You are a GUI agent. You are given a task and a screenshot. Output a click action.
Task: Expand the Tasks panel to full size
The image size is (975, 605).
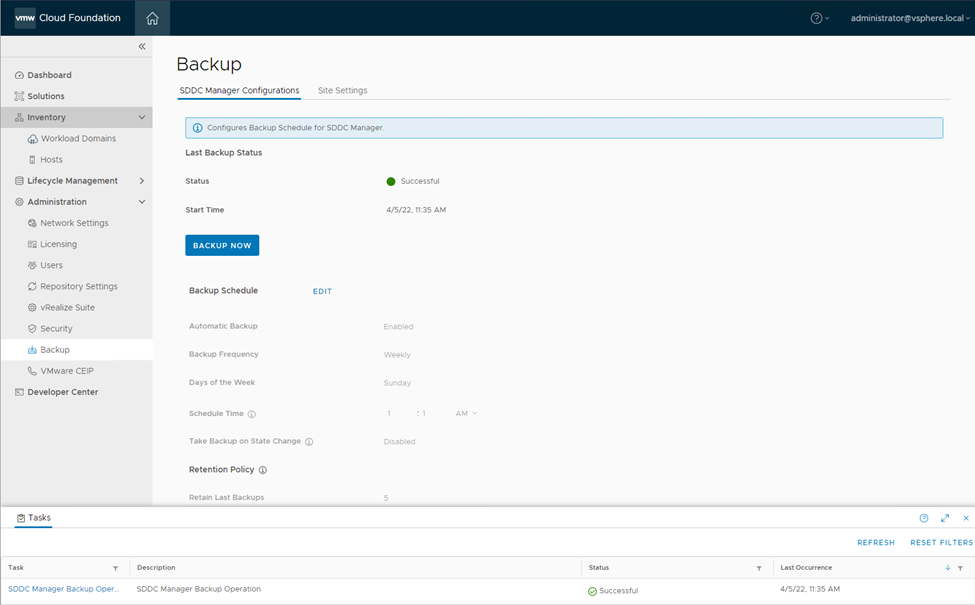945,518
